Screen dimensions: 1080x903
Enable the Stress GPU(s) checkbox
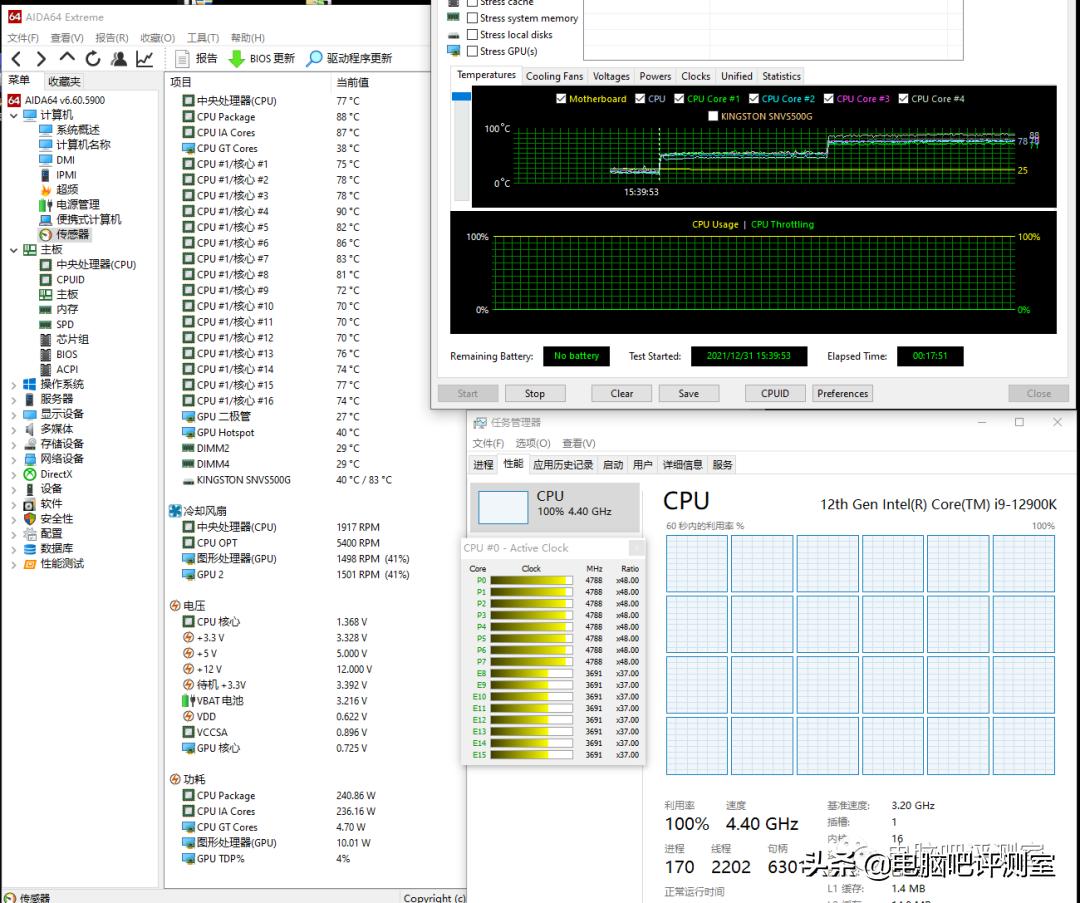click(471, 51)
